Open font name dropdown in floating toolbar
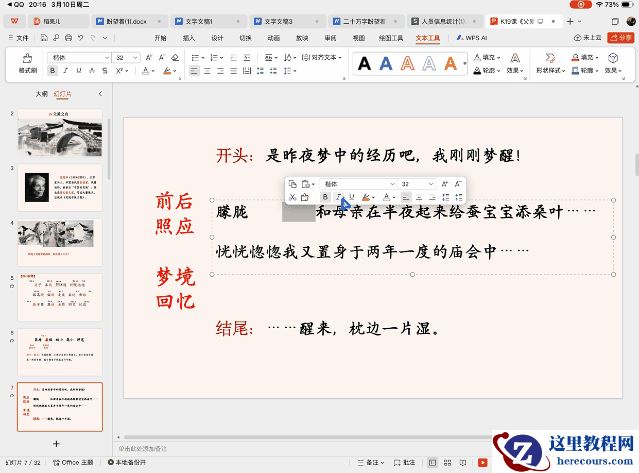This screenshot has width=639, height=473. point(391,184)
